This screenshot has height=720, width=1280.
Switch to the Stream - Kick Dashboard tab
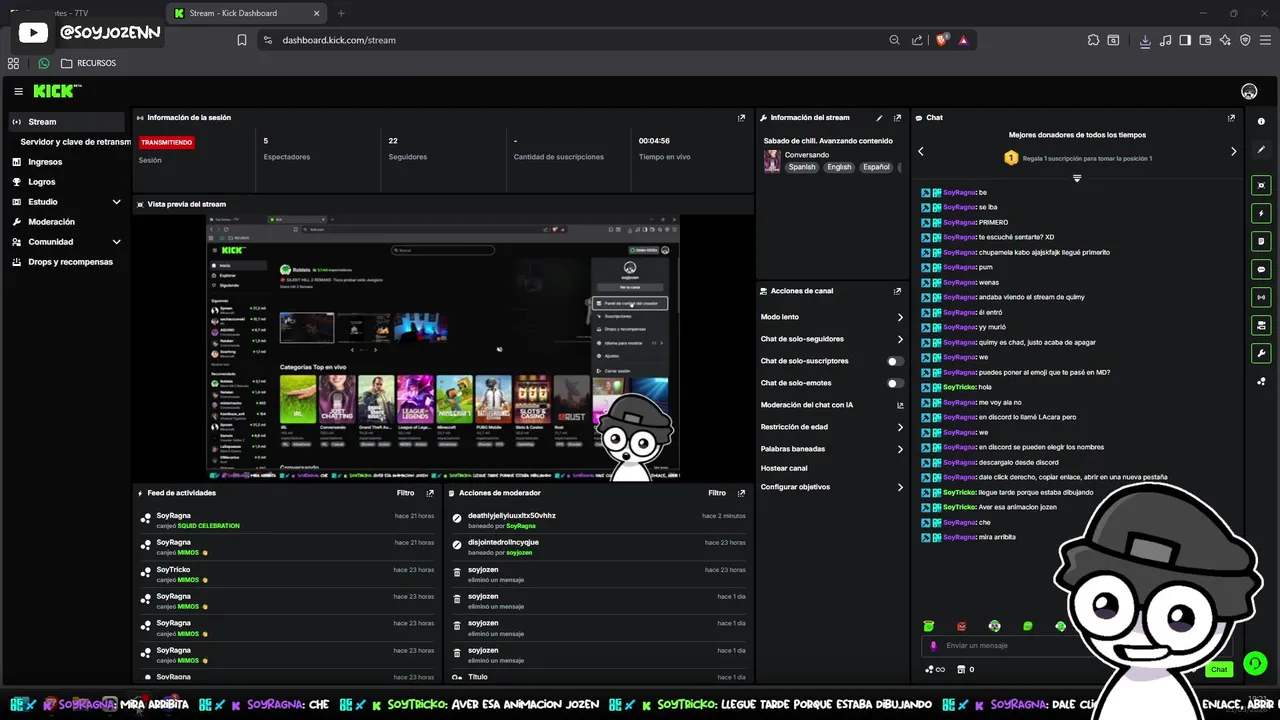click(x=245, y=13)
